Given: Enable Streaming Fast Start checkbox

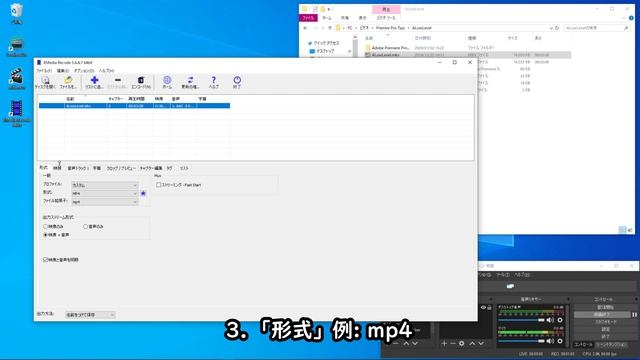Looking at the screenshot, I should click(159, 185).
